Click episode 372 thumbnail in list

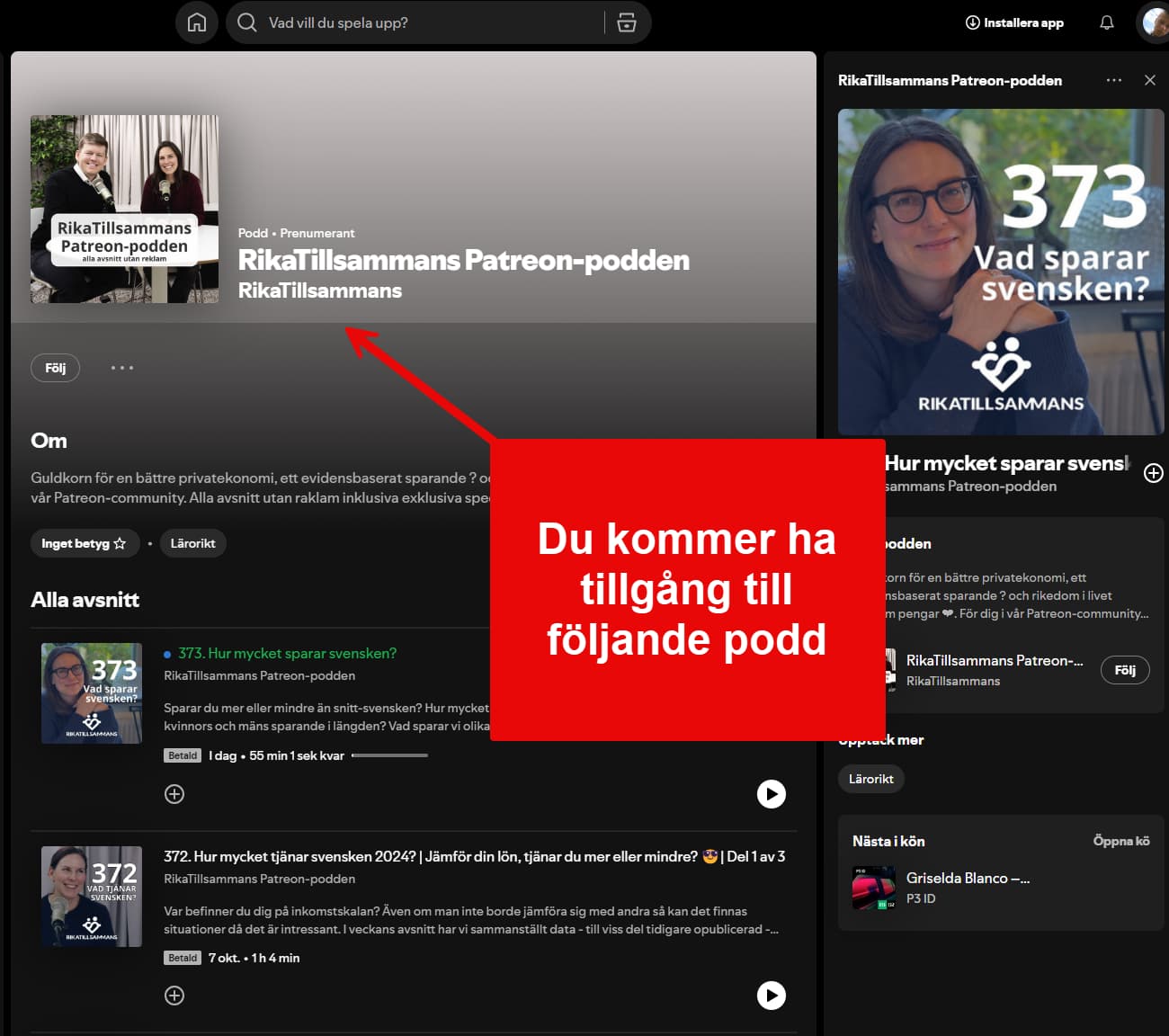[92, 897]
